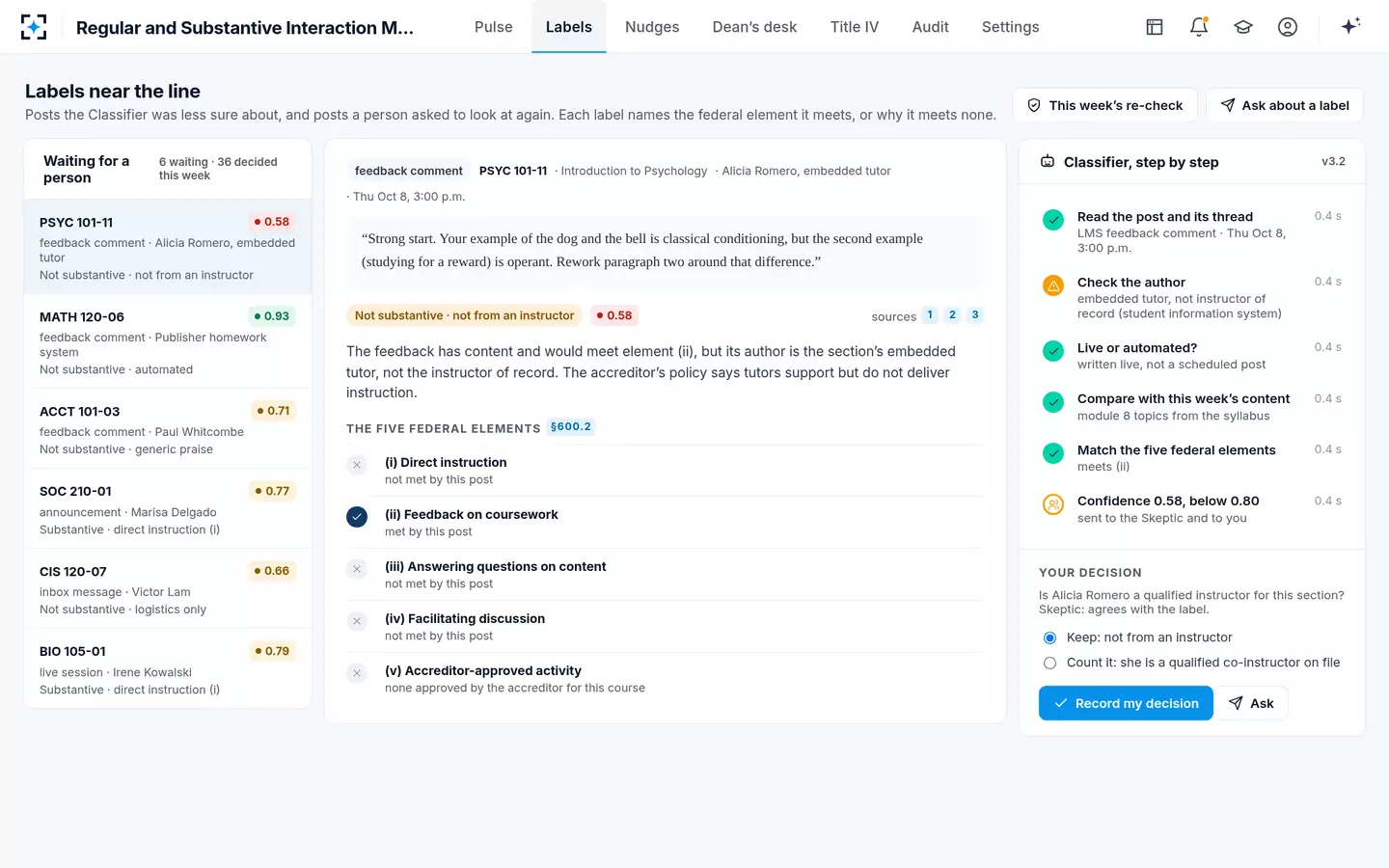Select Keep: not from an instructor

1049,637
